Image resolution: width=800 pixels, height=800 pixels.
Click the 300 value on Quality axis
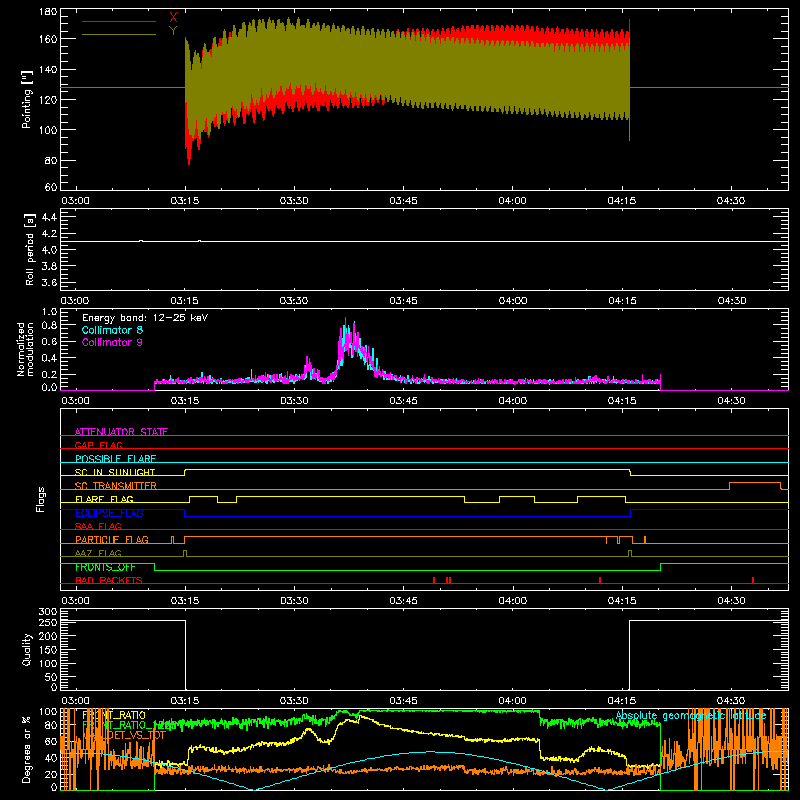(x=48, y=612)
